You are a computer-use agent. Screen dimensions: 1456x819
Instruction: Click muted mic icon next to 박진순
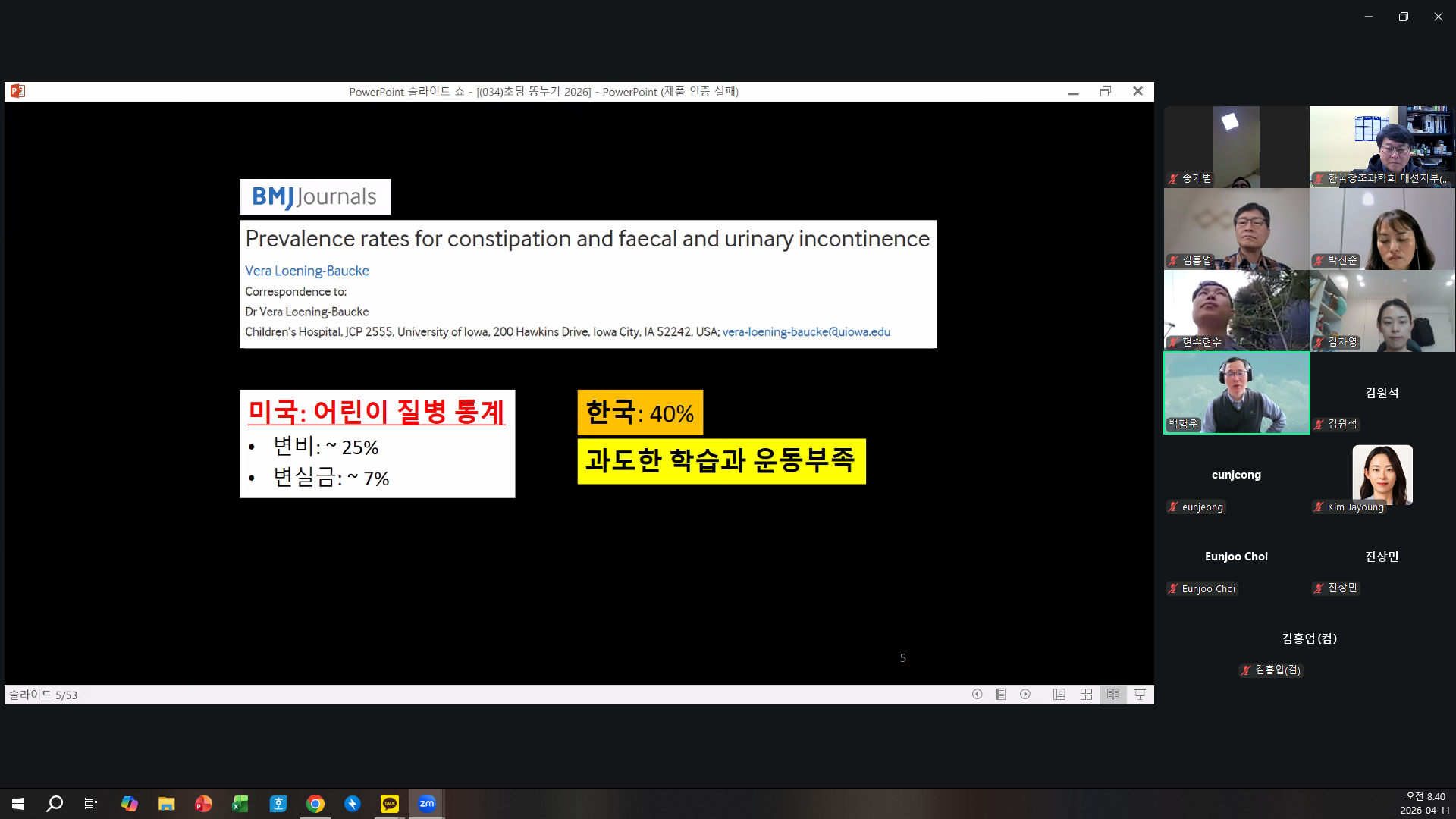(1319, 260)
